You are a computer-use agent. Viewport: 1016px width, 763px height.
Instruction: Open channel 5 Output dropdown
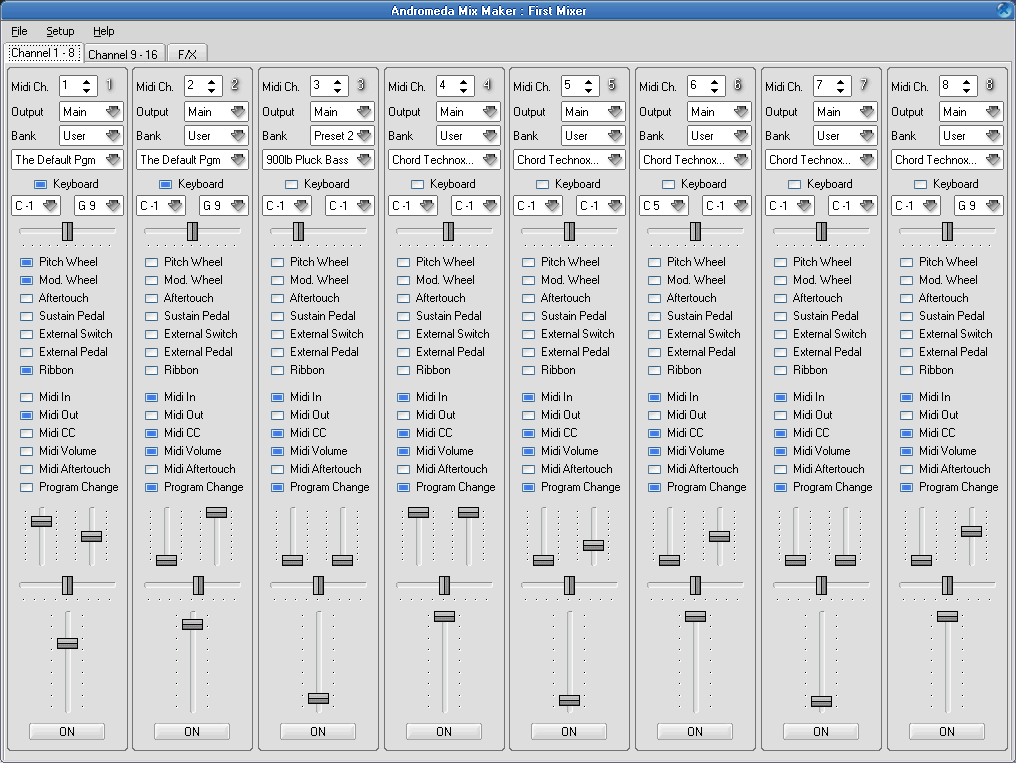click(x=593, y=111)
